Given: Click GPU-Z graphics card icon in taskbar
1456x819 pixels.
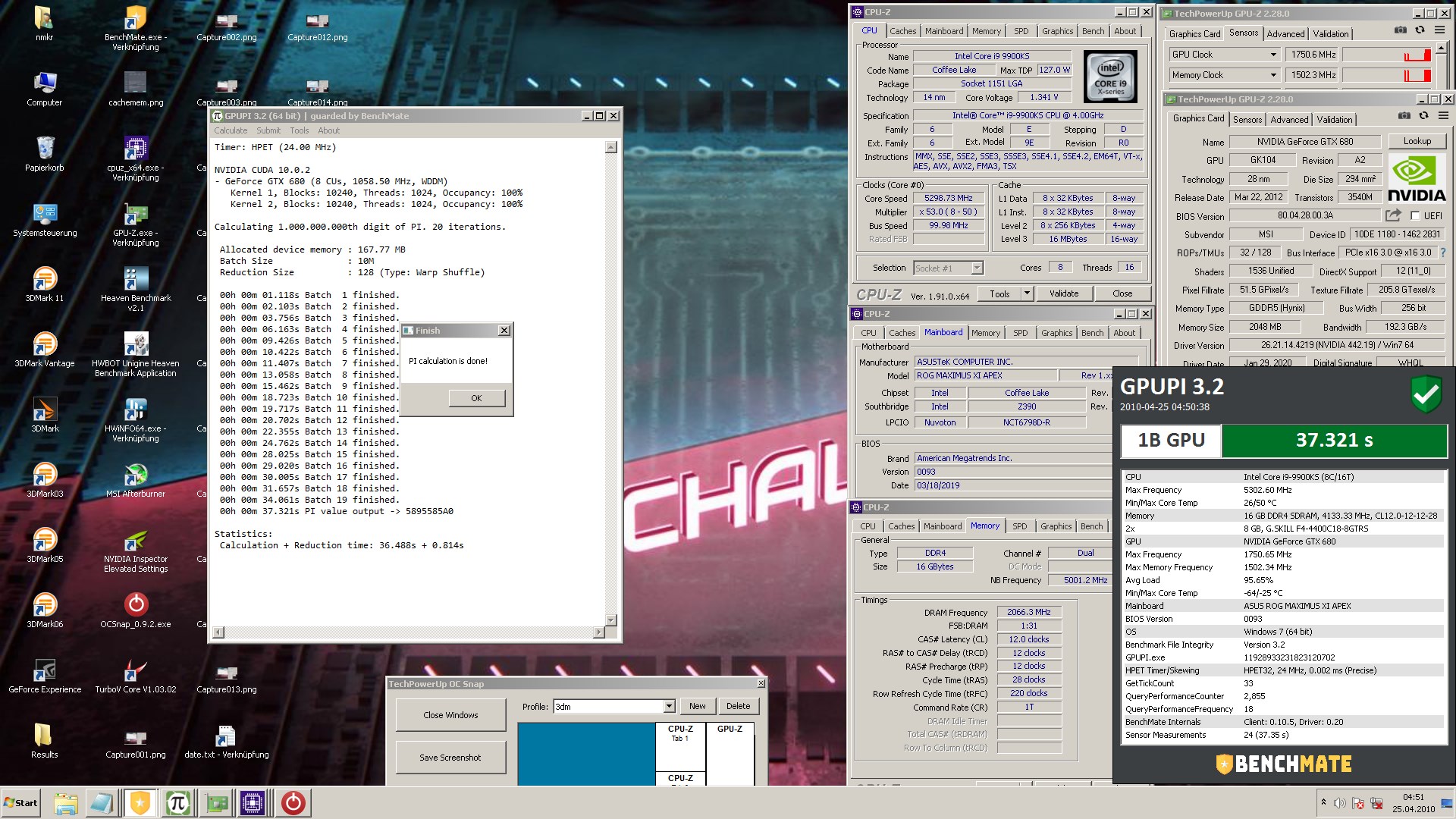Looking at the screenshot, I should [x=216, y=802].
